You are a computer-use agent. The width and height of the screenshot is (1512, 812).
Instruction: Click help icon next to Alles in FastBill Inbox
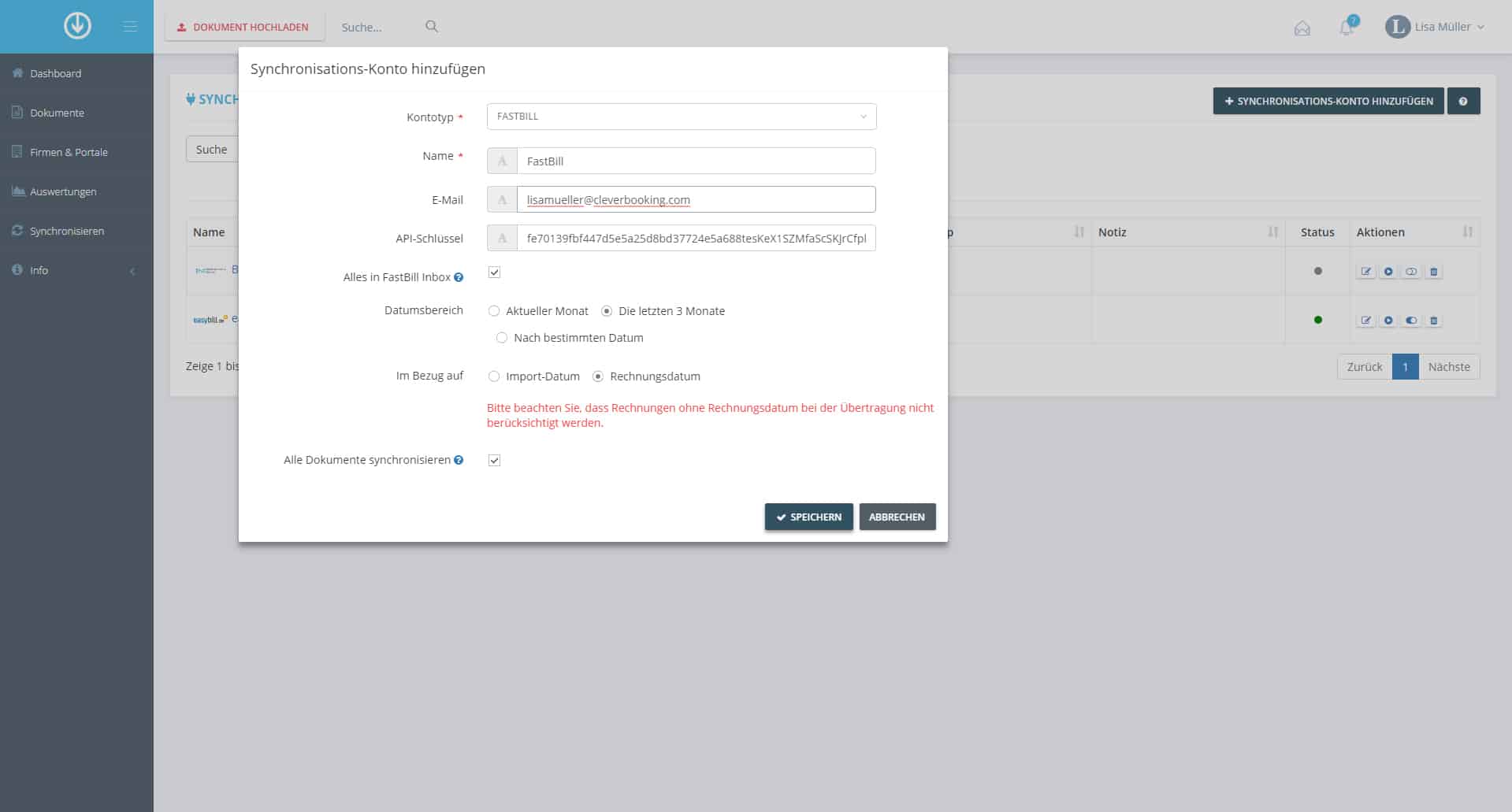(459, 277)
